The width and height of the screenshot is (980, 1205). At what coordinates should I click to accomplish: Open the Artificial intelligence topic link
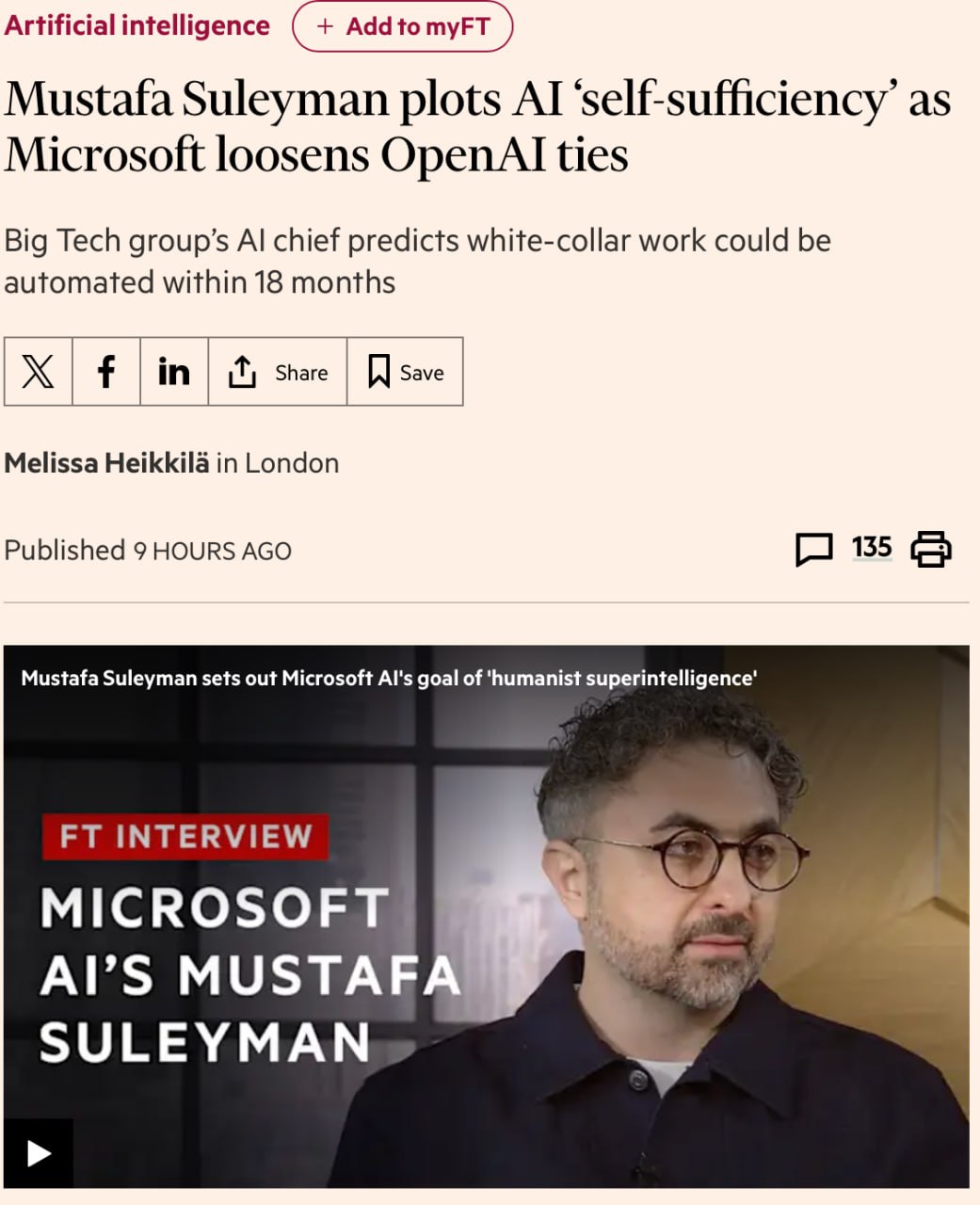(137, 25)
